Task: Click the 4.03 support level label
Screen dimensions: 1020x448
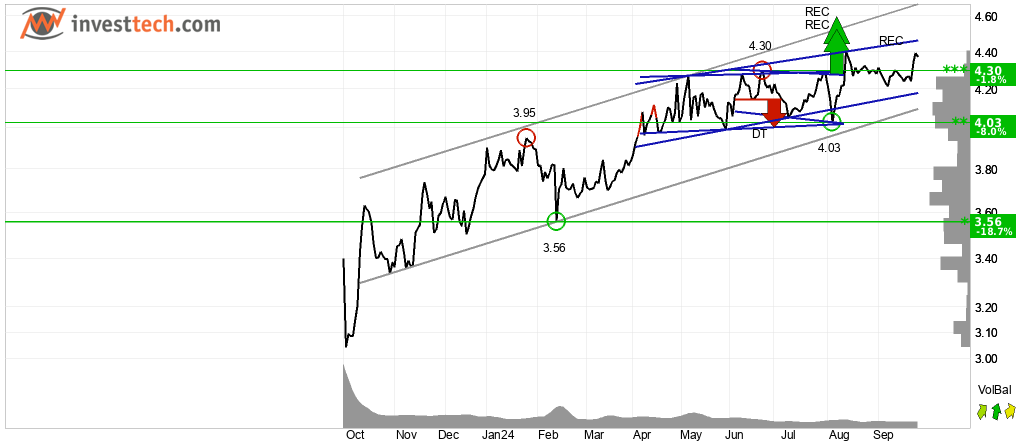Action: pos(991,126)
